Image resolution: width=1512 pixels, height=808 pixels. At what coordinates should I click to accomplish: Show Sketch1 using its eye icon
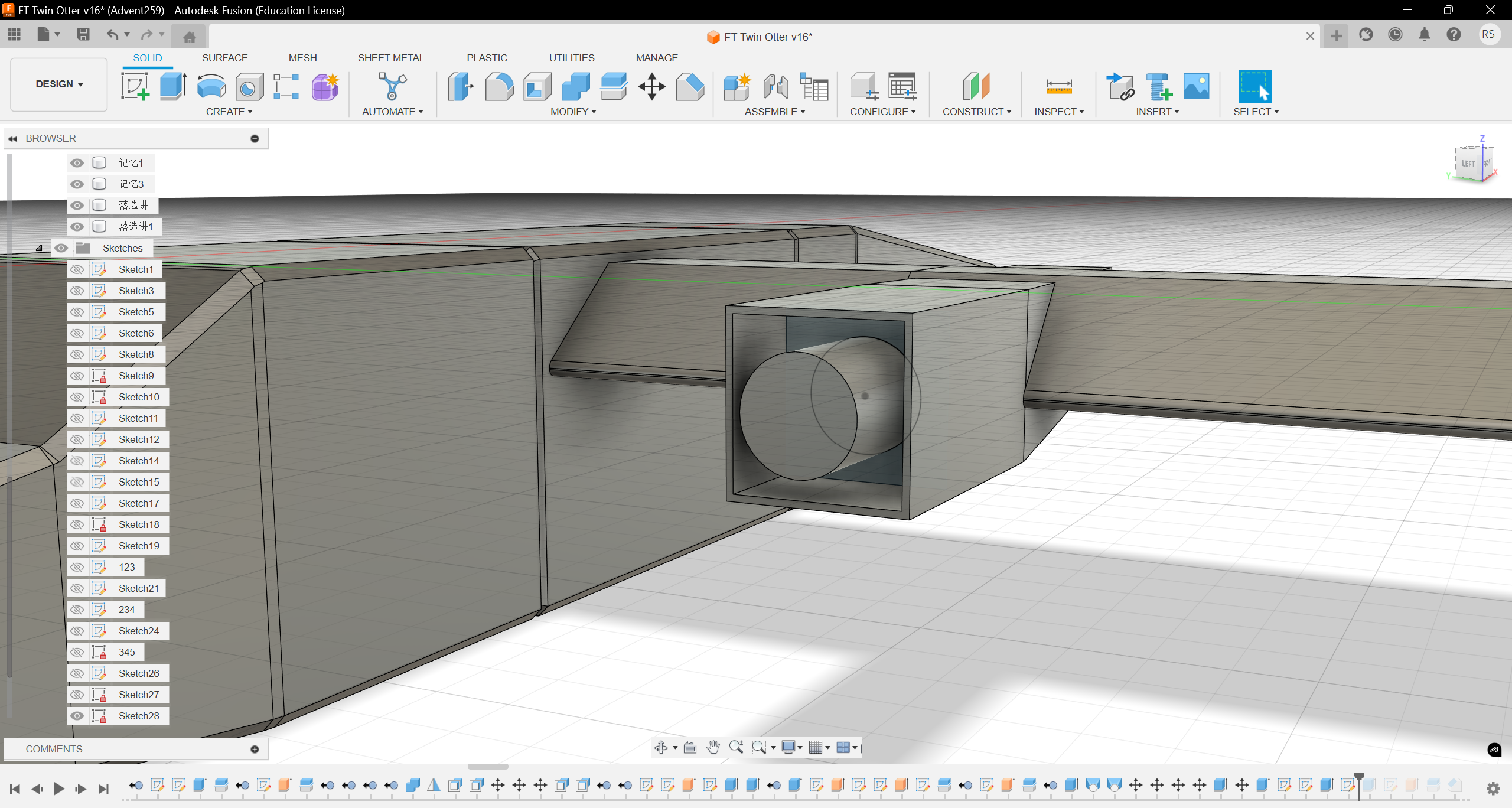coord(77,269)
